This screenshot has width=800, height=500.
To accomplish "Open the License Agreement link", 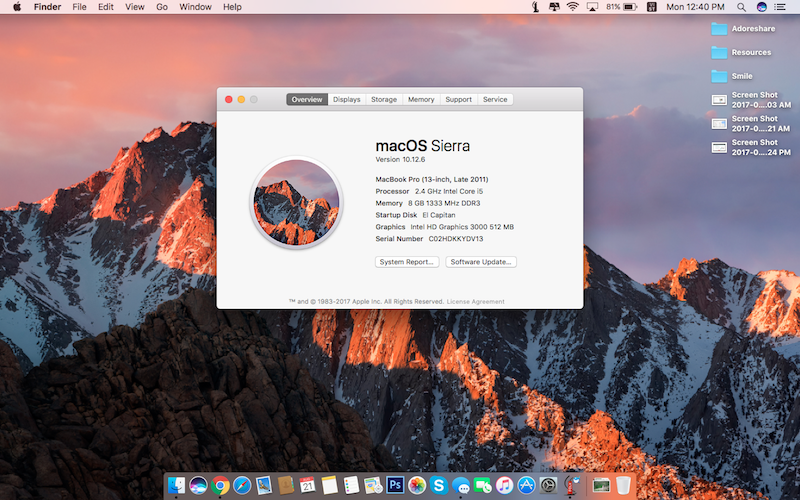I will [476, 301].
